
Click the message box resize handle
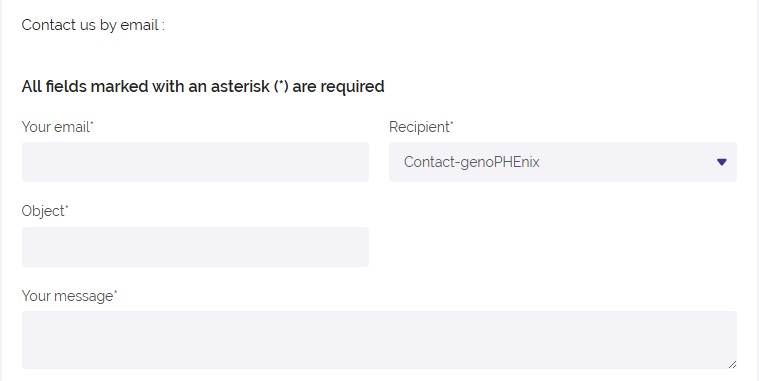[732, 364]
